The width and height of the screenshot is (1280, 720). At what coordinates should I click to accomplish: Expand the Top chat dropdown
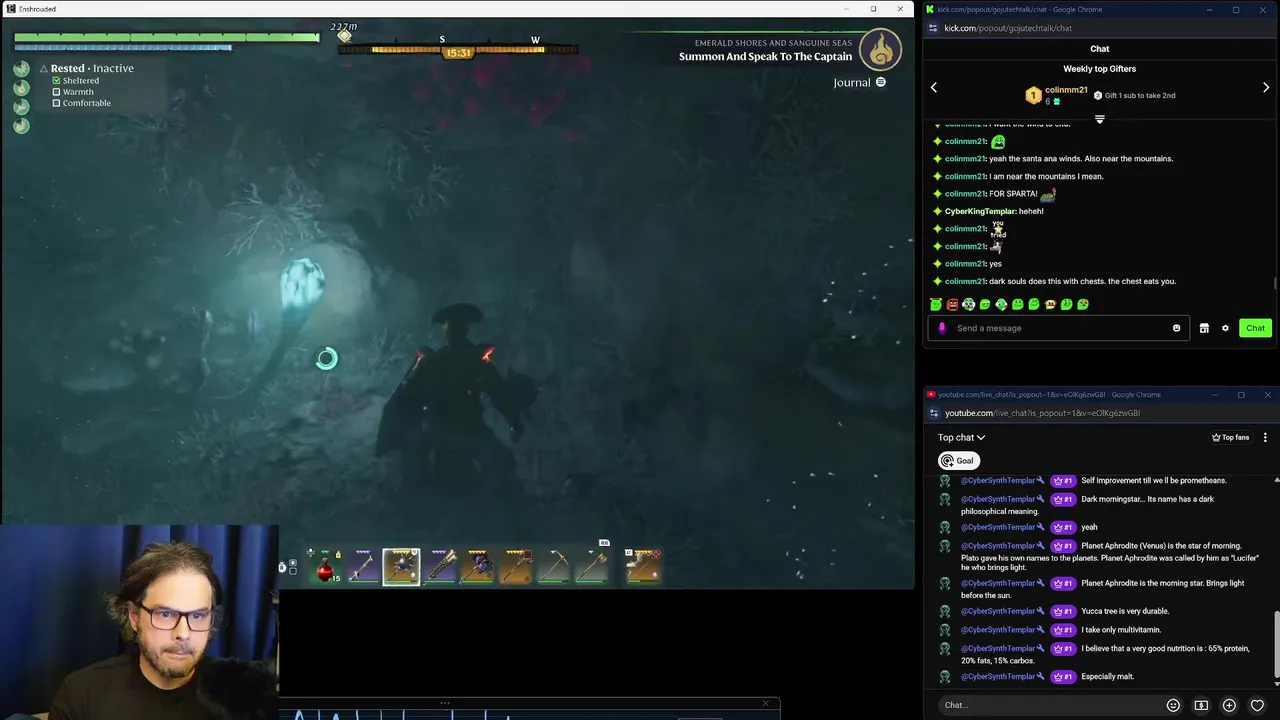tap(961, 437)
